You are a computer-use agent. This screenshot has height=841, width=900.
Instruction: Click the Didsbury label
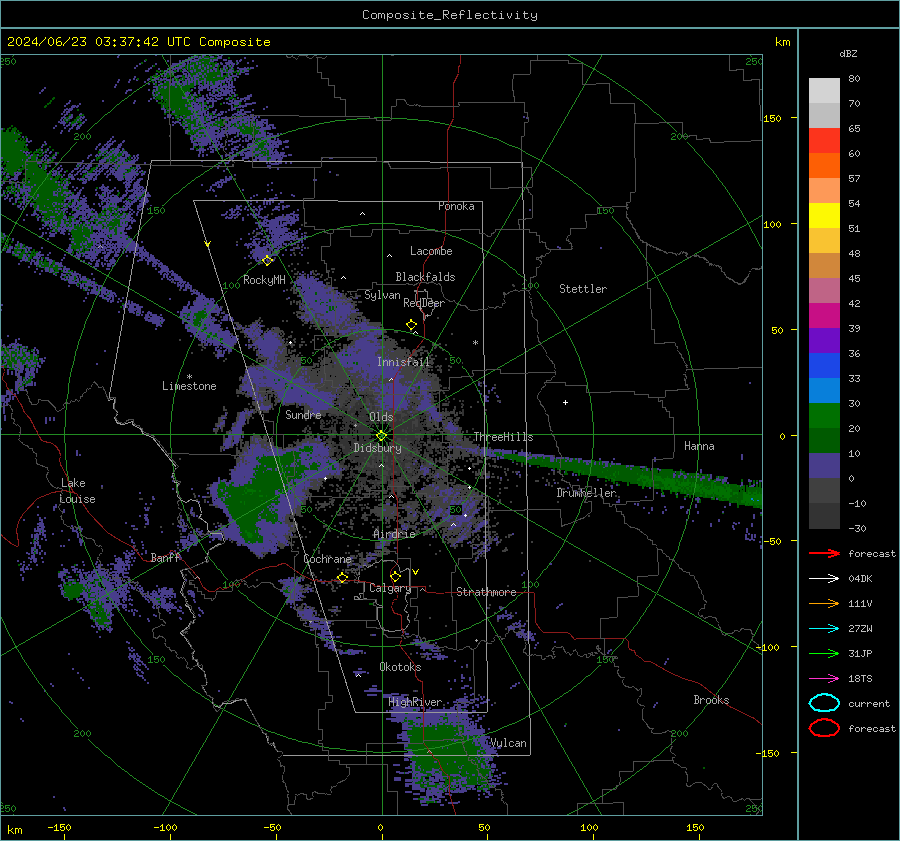377,448
